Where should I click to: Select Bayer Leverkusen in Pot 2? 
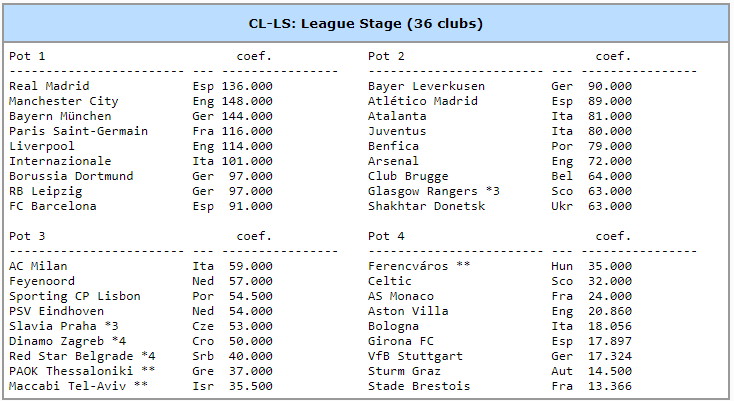[426, 86]
